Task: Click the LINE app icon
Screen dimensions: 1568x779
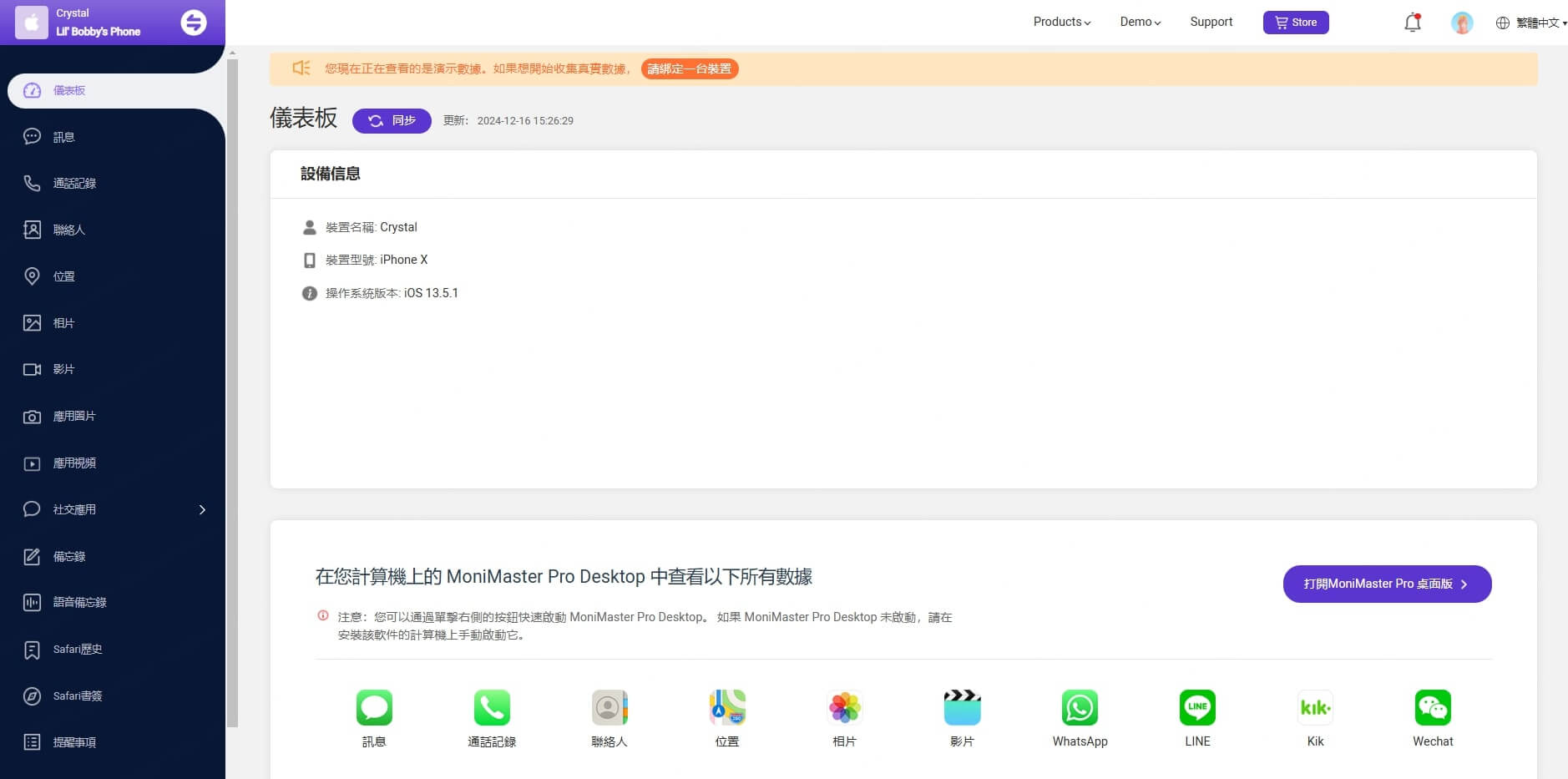Action: (1197, 708)
